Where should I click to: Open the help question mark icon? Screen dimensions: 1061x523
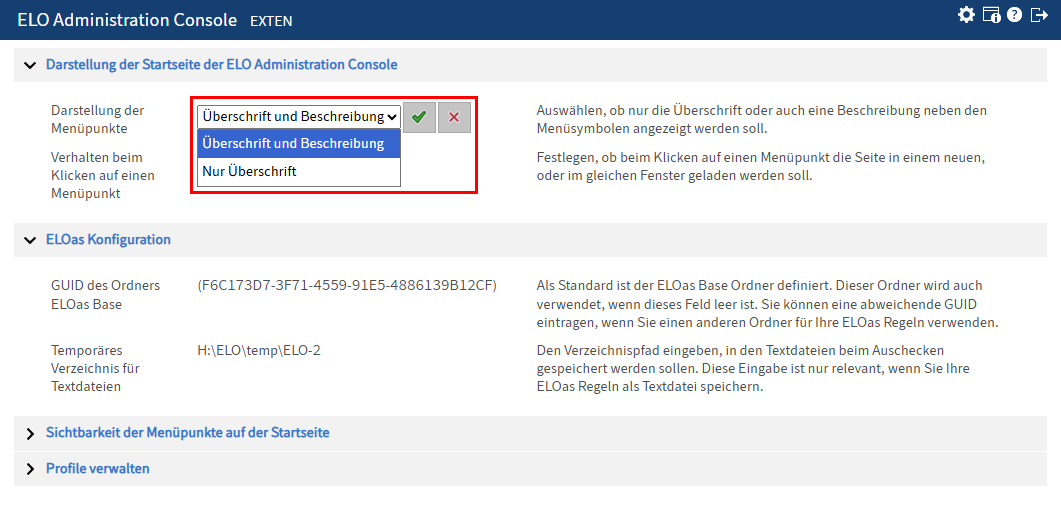1014,14
